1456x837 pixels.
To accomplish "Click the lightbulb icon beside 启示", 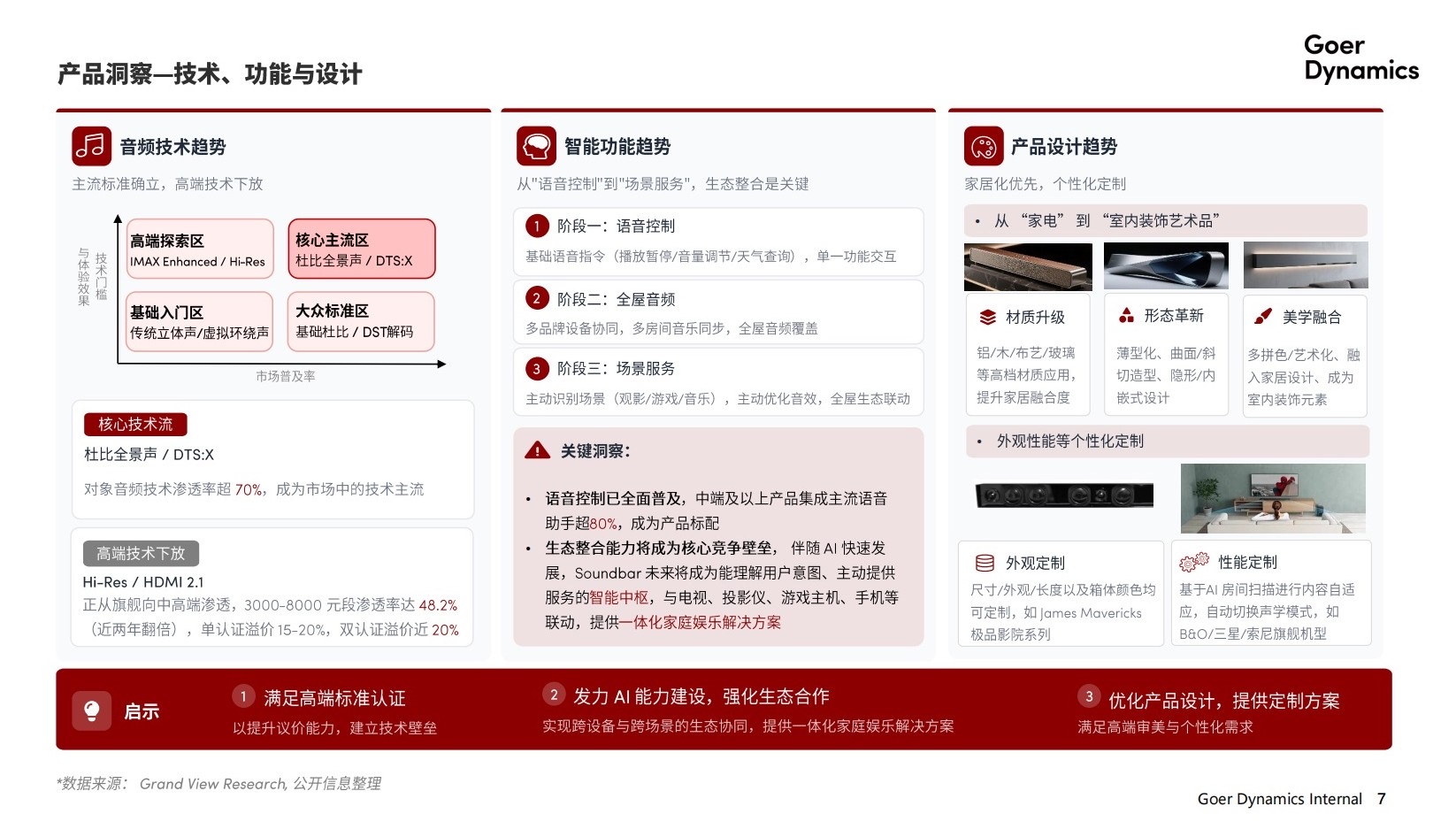I will coord(91,710).
